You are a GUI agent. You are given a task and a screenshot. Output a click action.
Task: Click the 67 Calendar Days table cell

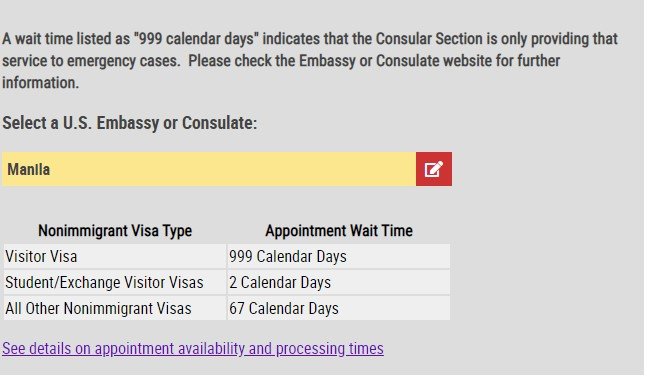tap(338, 309)
